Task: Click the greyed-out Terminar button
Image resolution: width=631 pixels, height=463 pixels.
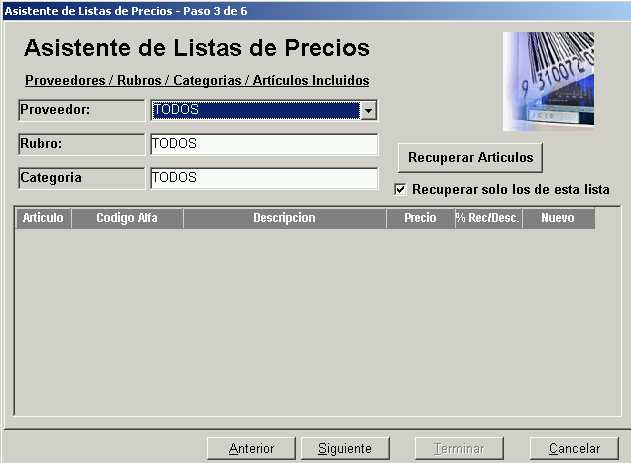Action: pos(459,449)
